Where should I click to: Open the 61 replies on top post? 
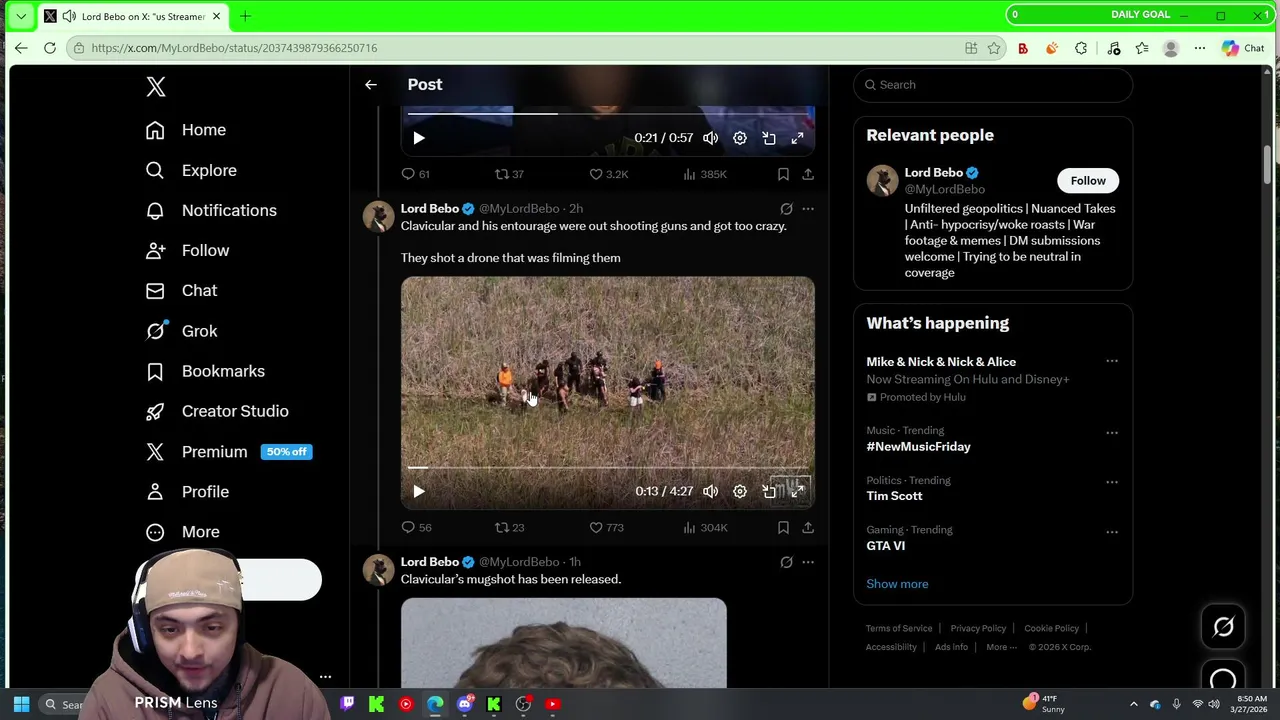(415, 174)
